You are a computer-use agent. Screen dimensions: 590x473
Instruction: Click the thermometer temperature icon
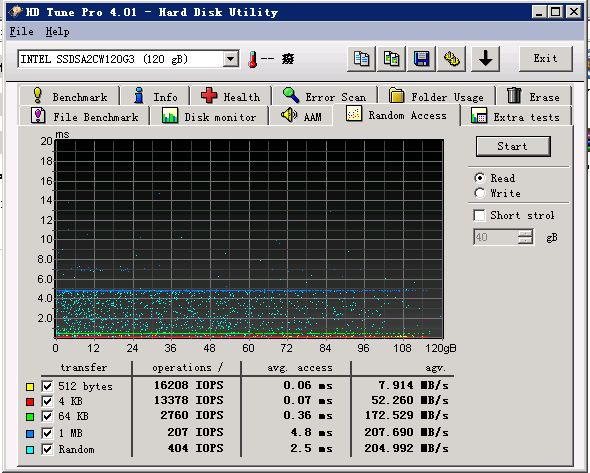click(253, 59)
